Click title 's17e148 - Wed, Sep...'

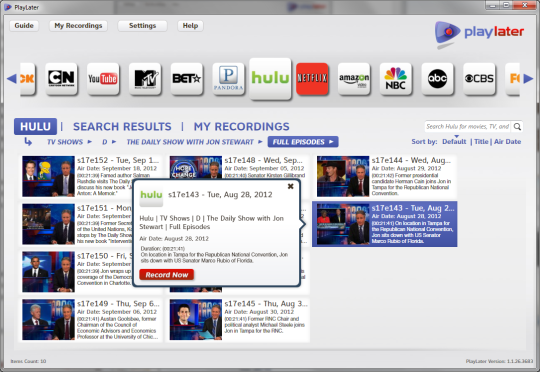coord(263,160)
